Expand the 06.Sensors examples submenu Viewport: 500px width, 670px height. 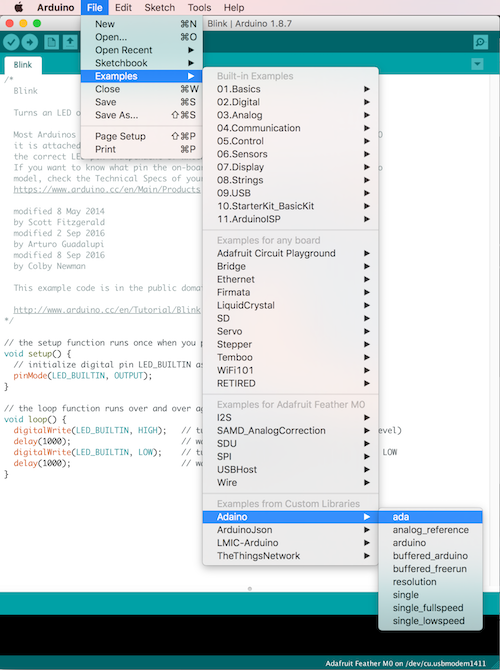(x=291, y=154)
